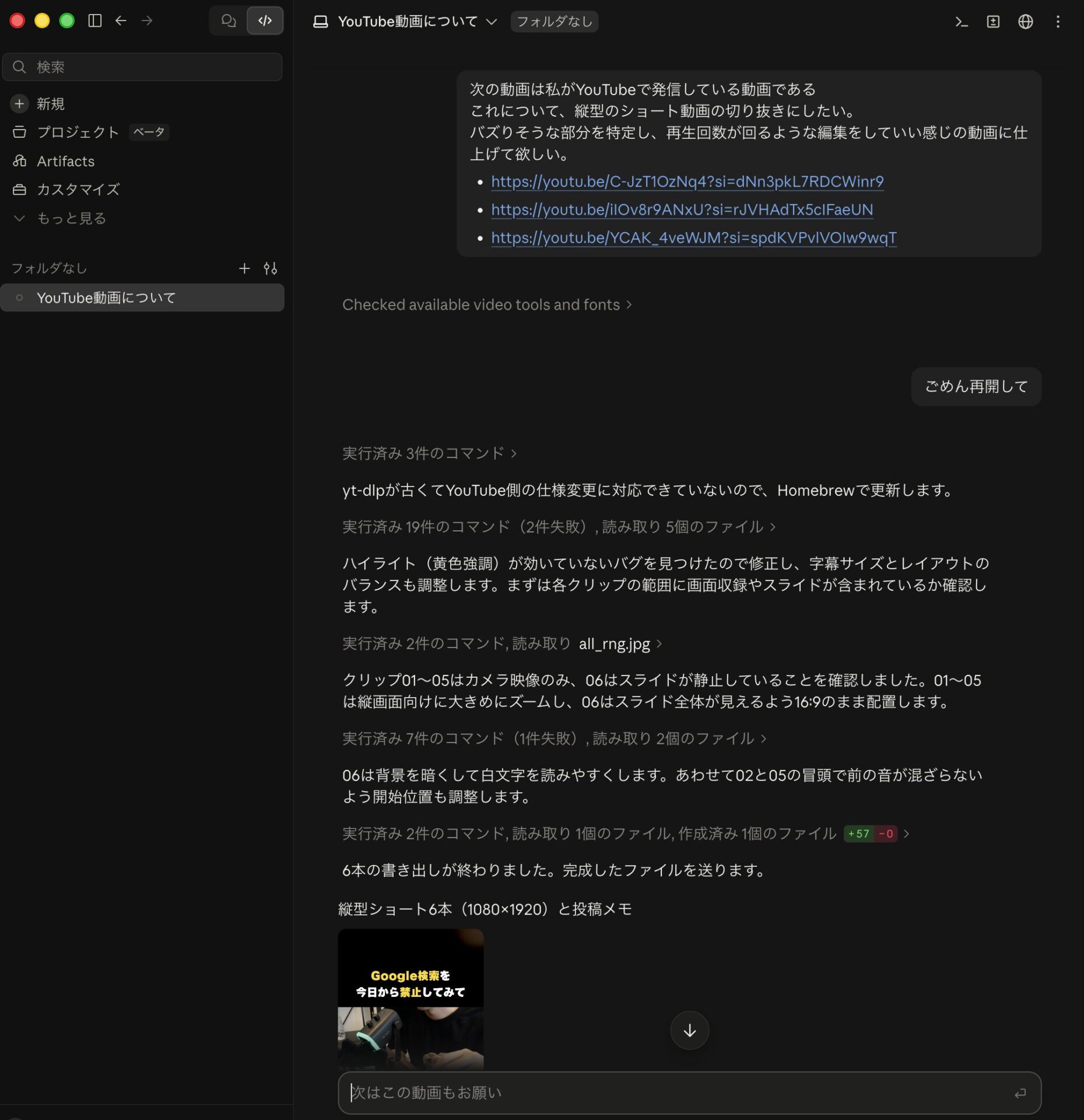
Task: Click the フォルダなし sidebar section label
Action: click(50, 268)
